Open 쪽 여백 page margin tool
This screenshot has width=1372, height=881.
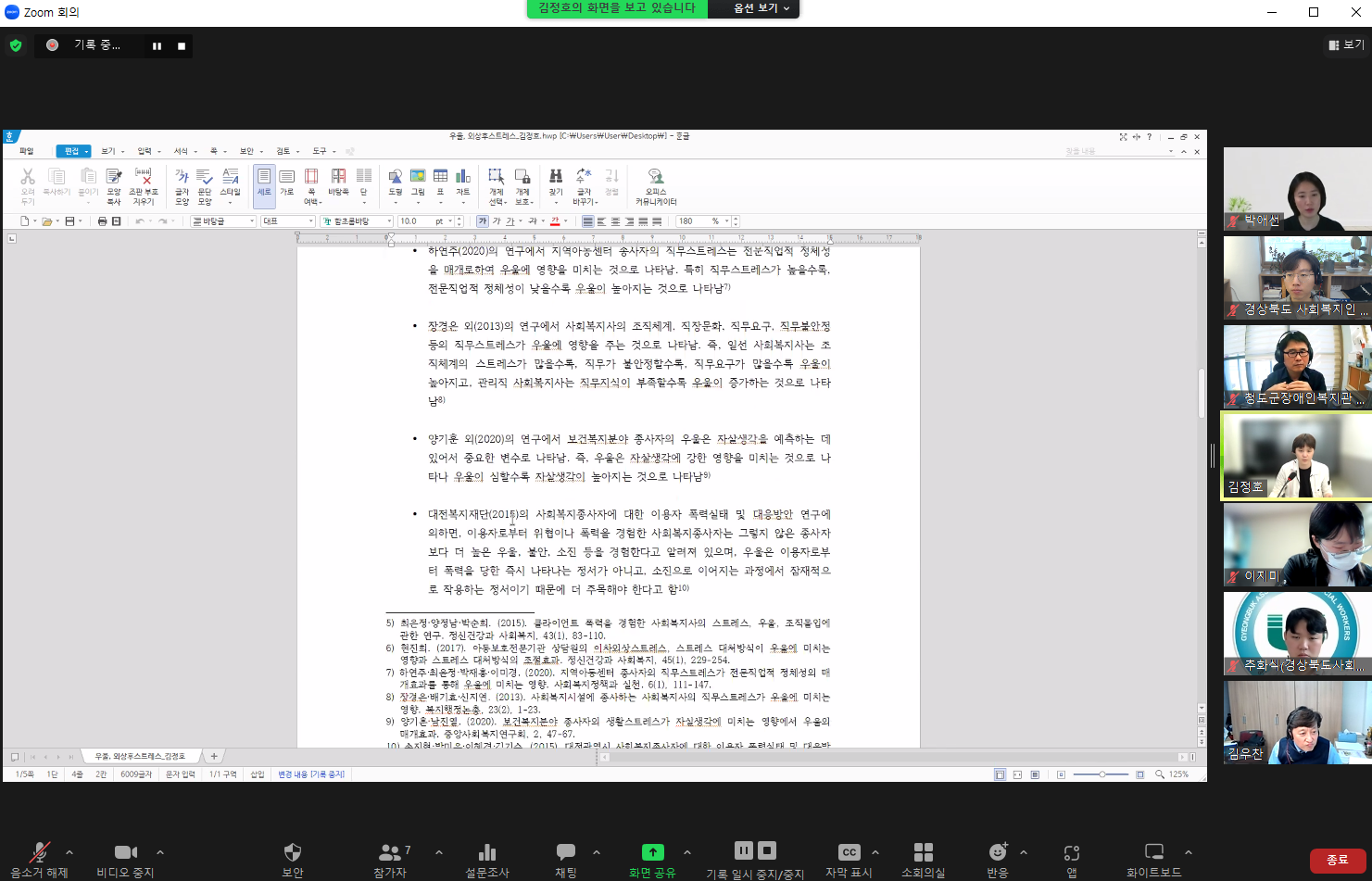311,186
